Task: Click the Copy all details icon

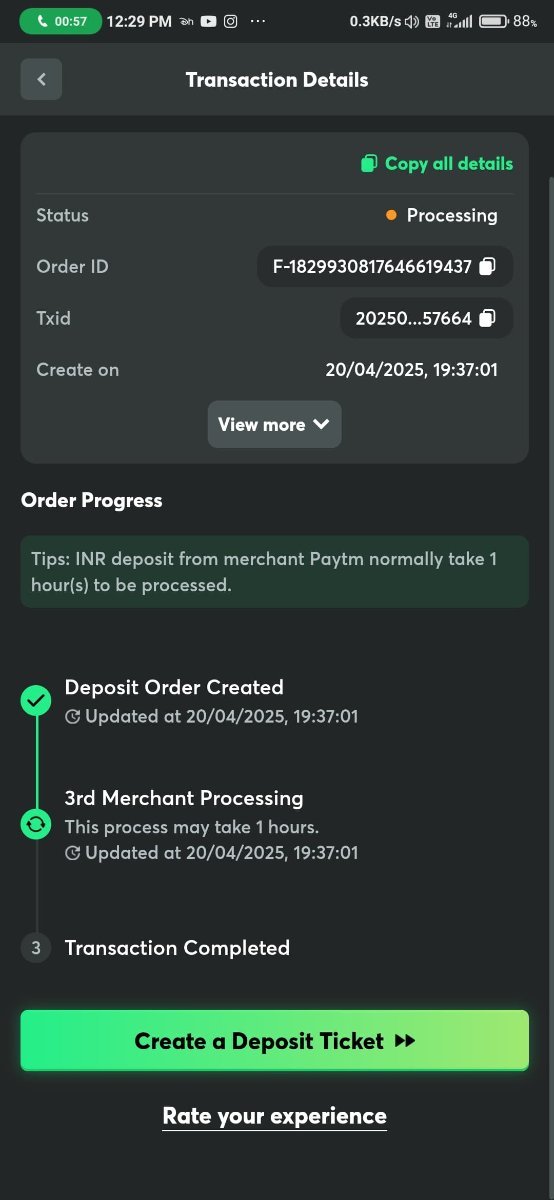Action: pos(369,164)
